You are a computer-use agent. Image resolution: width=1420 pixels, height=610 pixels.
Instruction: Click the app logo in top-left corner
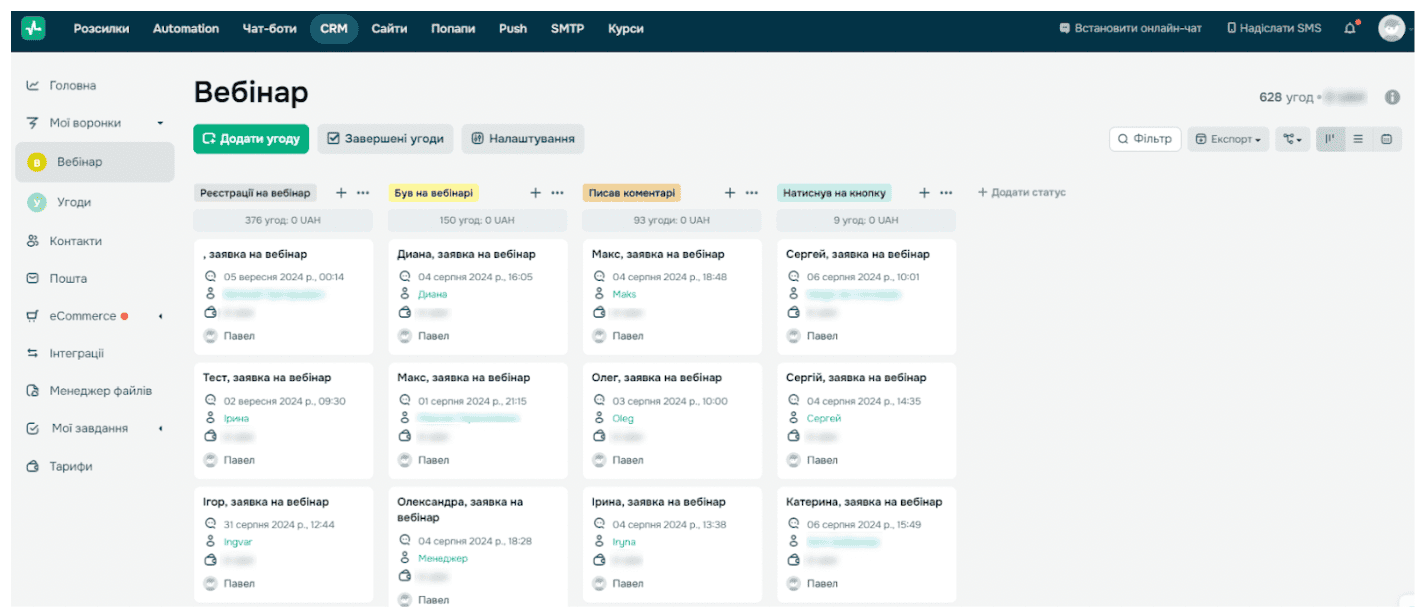tap(34, 28)
